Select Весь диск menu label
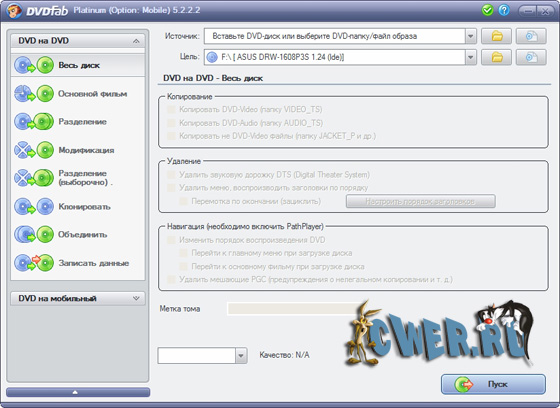 pos(79,65)
